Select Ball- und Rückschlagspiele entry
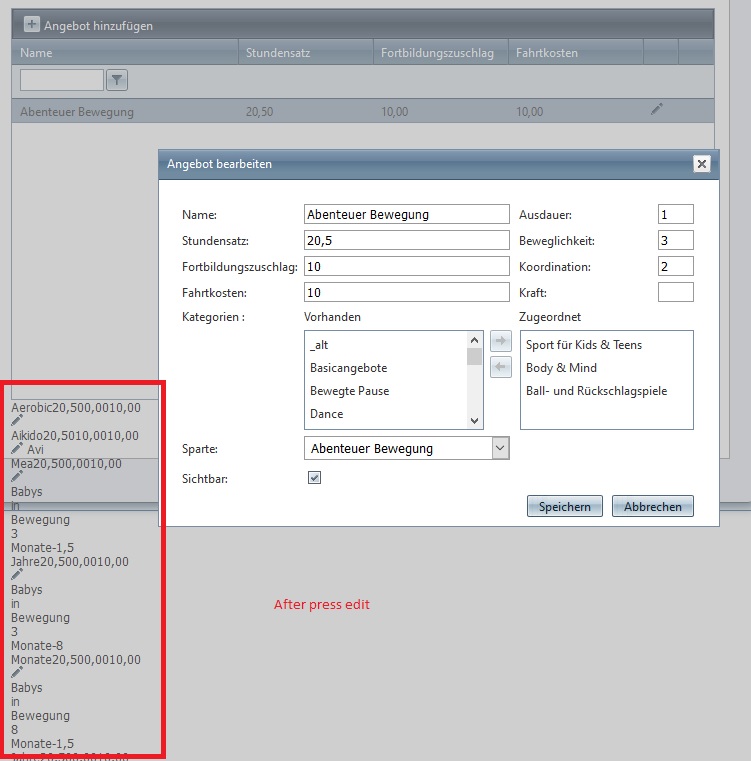 [x=596, y=391]
